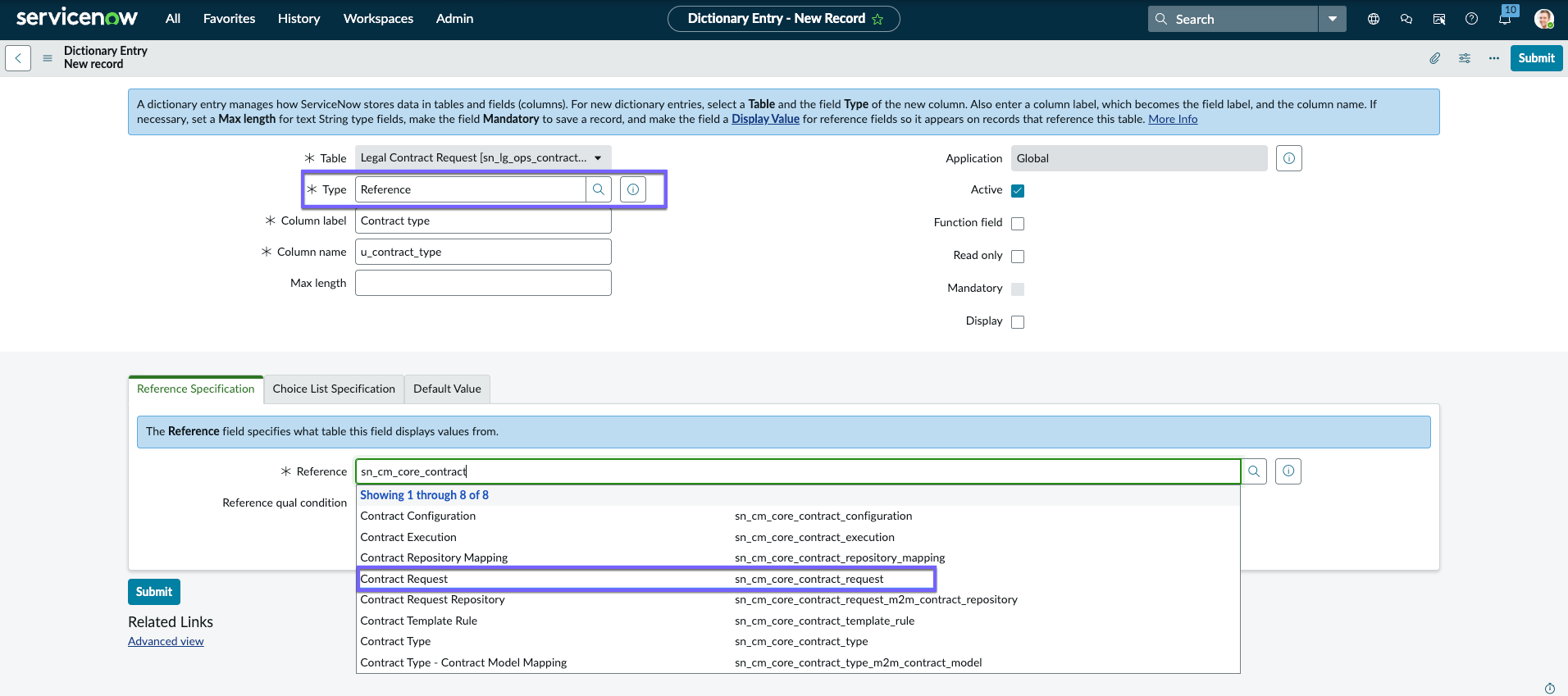This screenshot has width=1568, height=696.
Task: Click the Dictionary Entry - New Record title pill
Action: pos(783,19)
